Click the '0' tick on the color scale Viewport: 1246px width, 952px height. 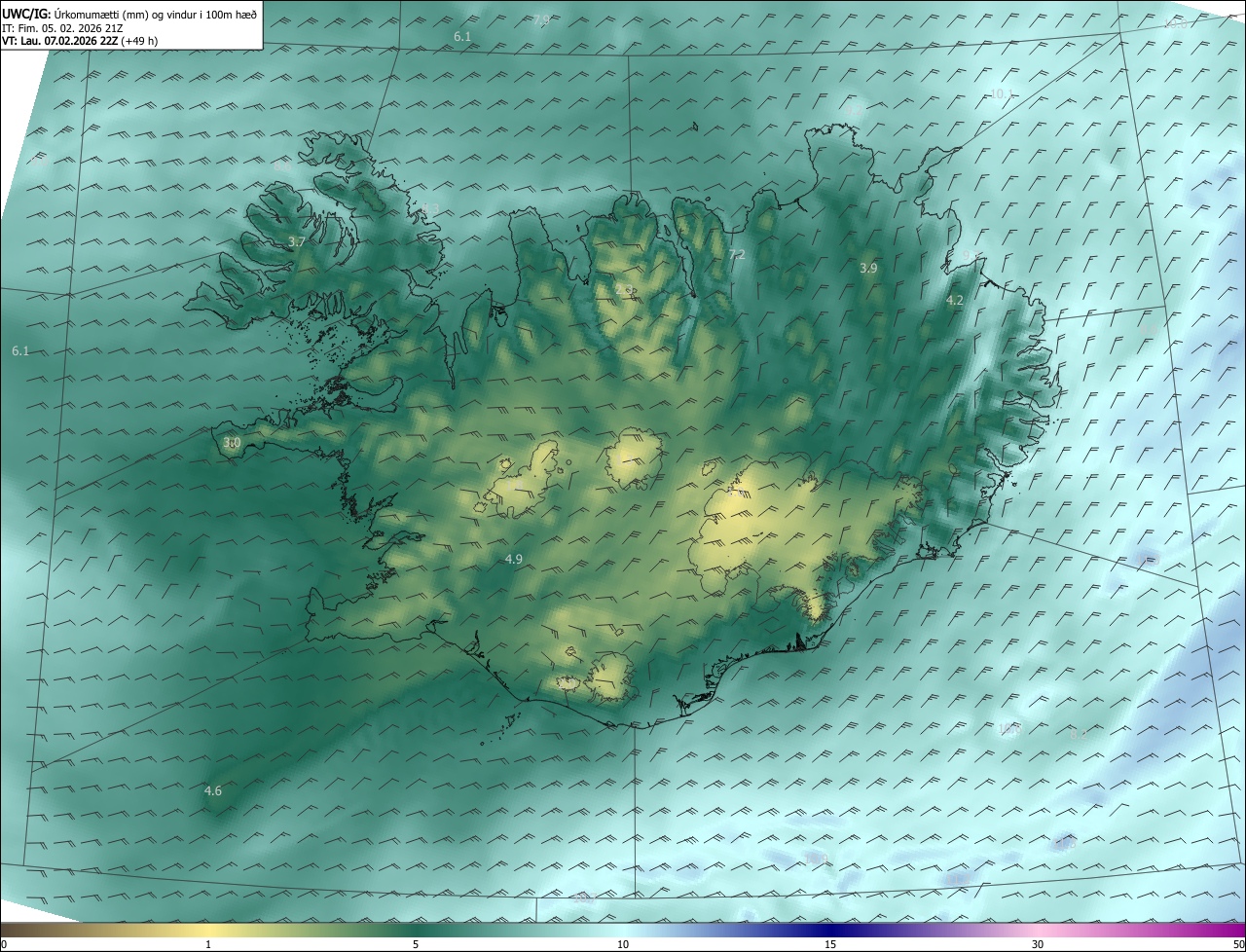pyautogui.click(x=4, y=944)
